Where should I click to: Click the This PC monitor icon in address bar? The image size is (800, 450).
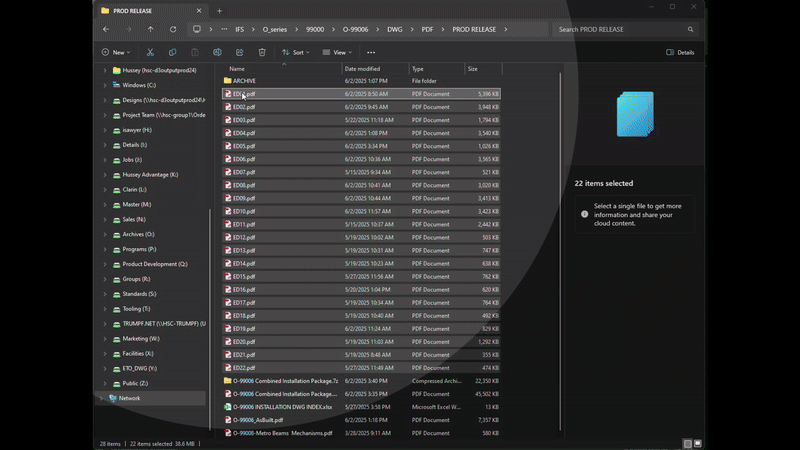(x=196, y=29)
